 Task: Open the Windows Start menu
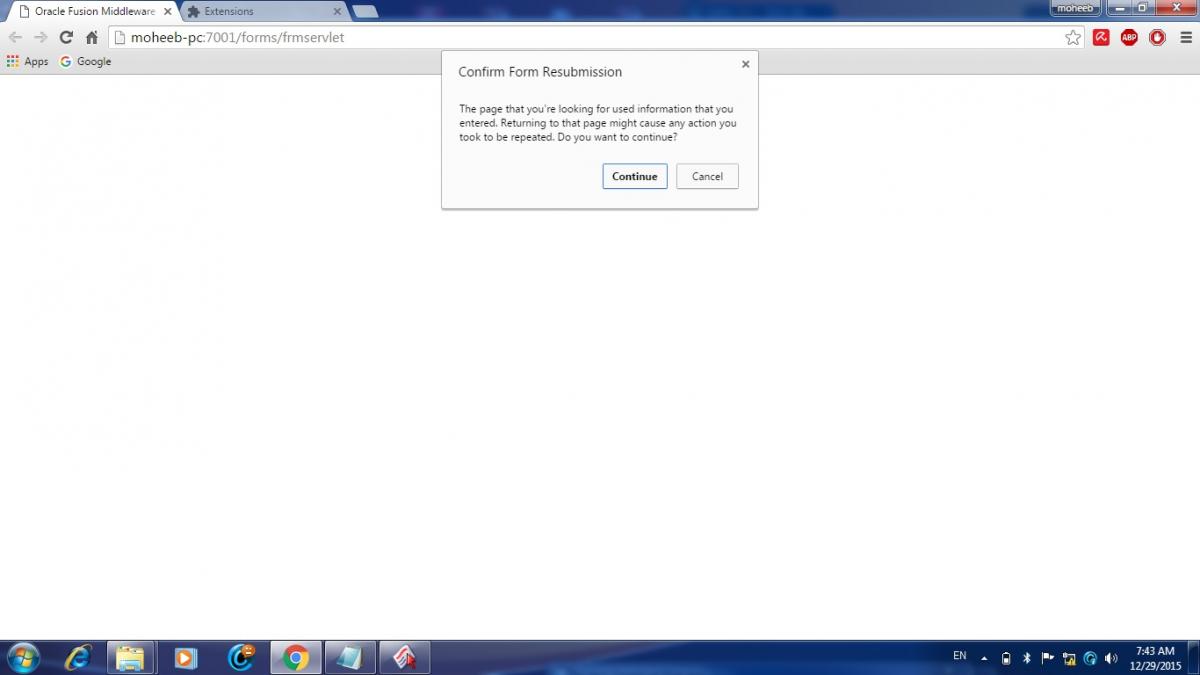[22, 657]
